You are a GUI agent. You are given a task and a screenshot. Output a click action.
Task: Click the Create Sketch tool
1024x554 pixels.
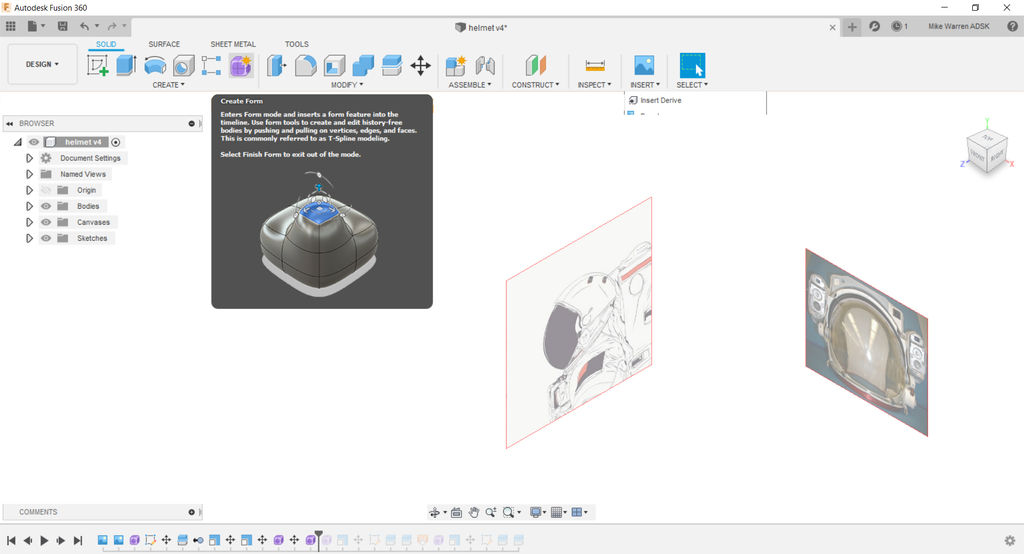[x=97, y=65]
